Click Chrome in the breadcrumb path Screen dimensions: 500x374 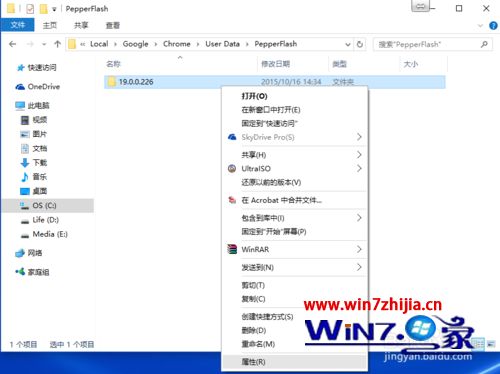click(x=177, y=44)
